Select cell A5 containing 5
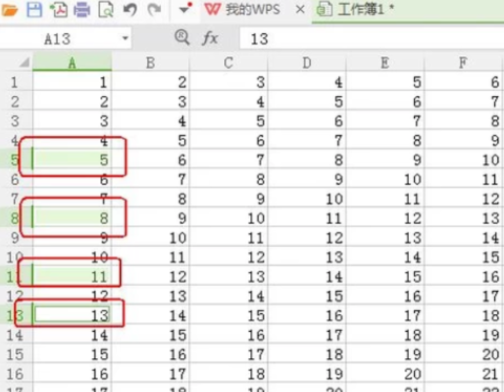This screenshot has height=392, width=504. click(72, 160)
